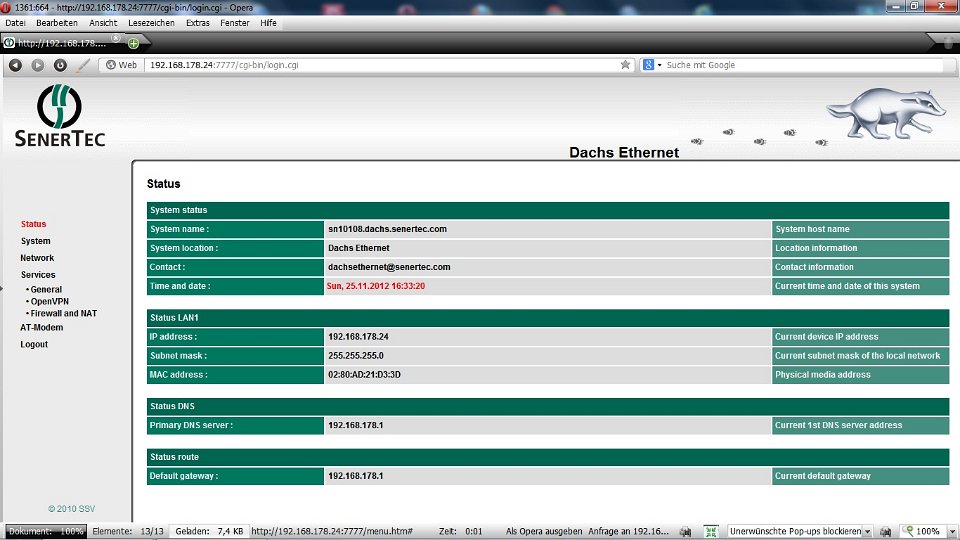
Task: Click the fit-to-width icon in status bar
Action: [711, 531]
